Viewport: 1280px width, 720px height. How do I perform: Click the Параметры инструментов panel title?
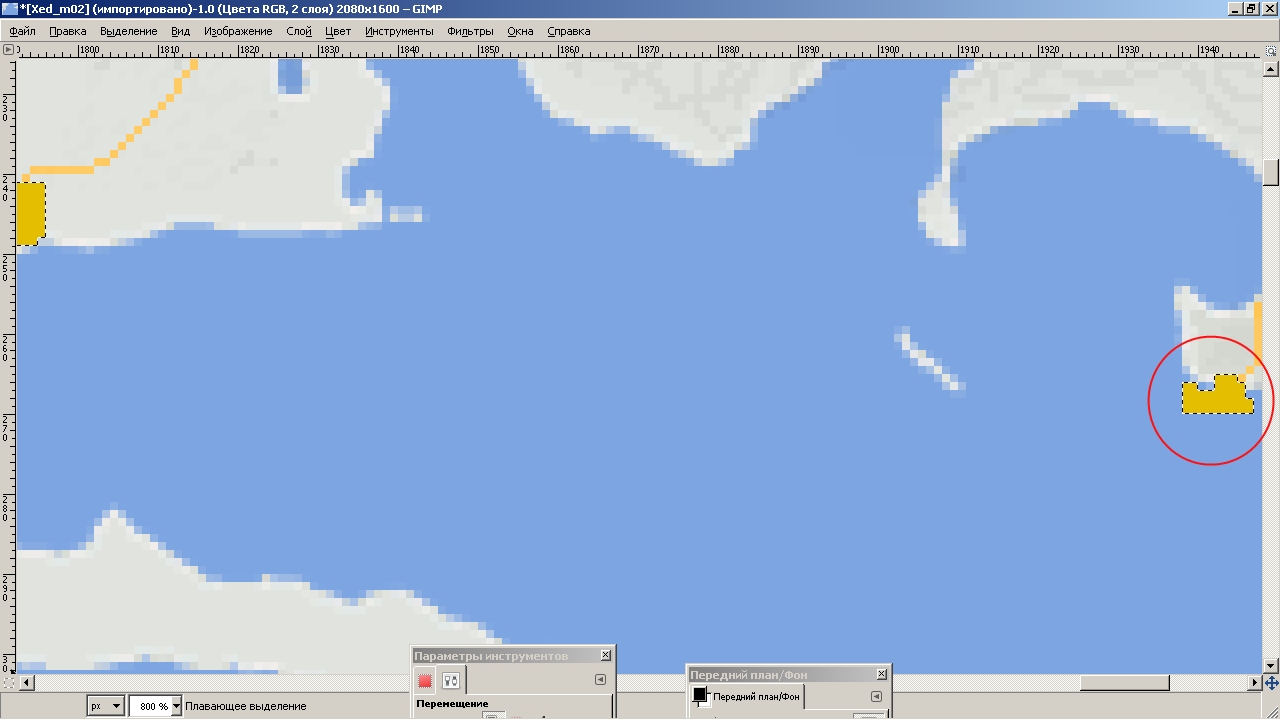491,655
